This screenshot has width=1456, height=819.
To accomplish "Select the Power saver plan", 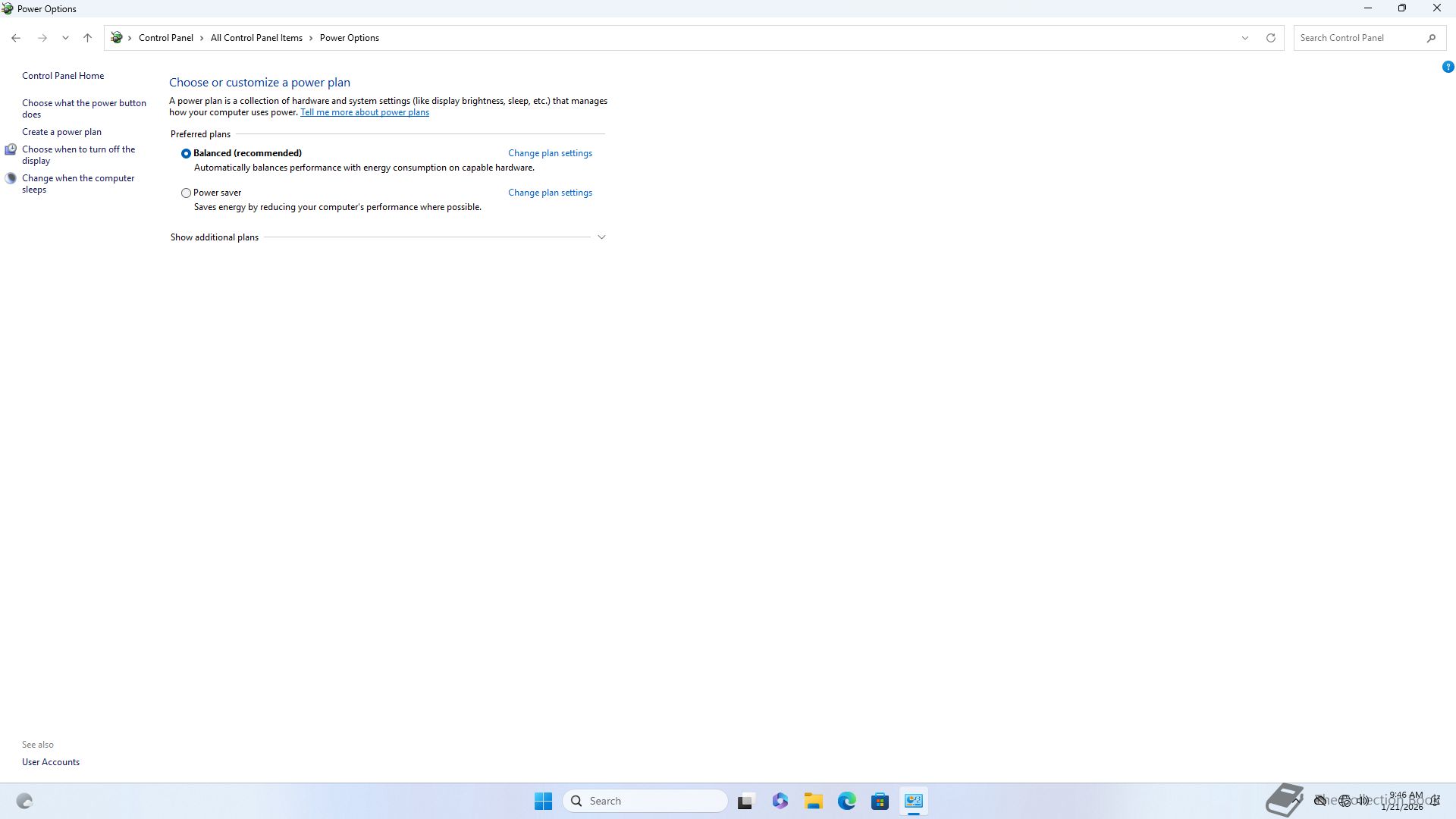I will 186,193.
